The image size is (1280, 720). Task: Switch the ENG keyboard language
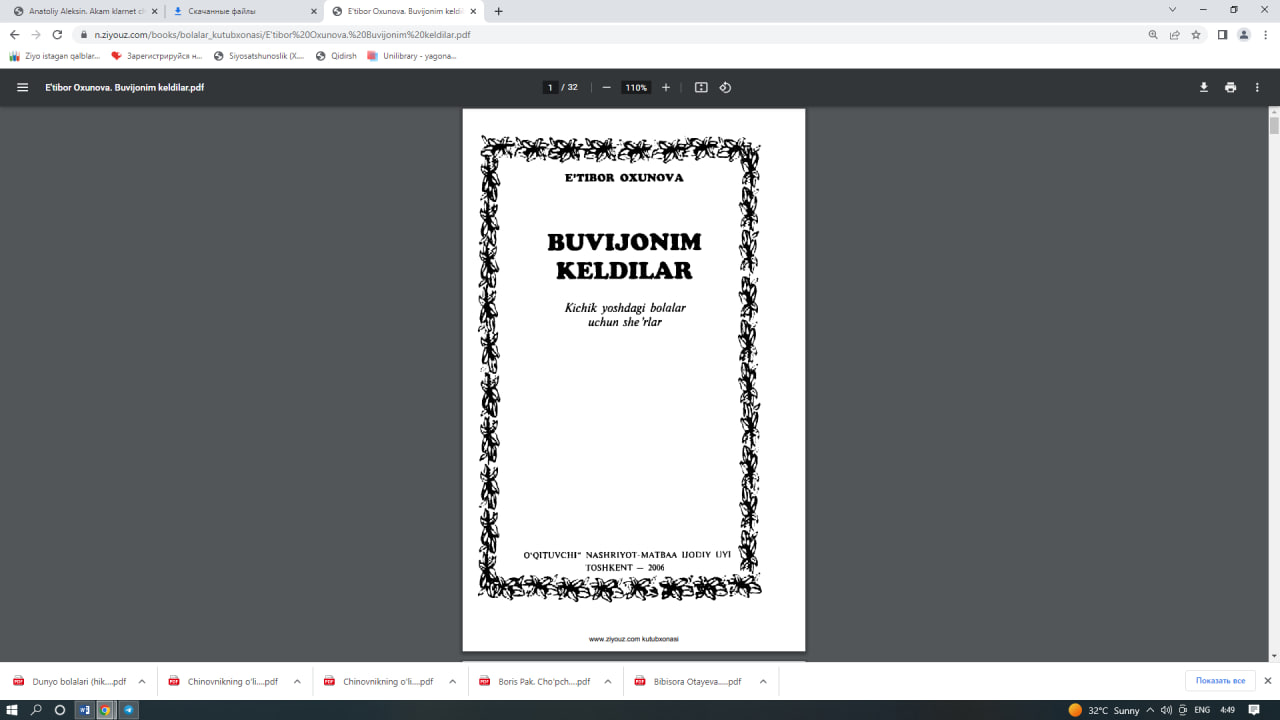(1203, 711)
